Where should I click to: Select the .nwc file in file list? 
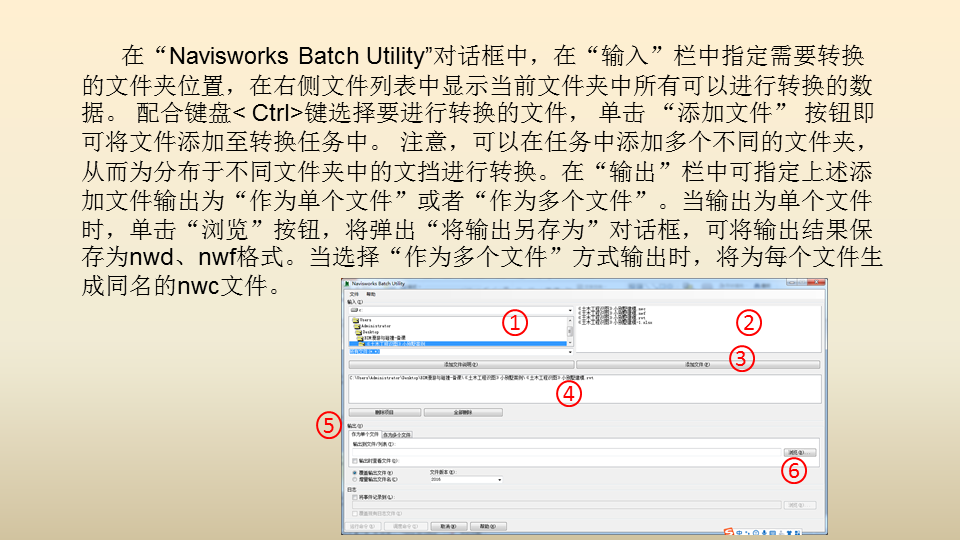click(x=612, y=309)
